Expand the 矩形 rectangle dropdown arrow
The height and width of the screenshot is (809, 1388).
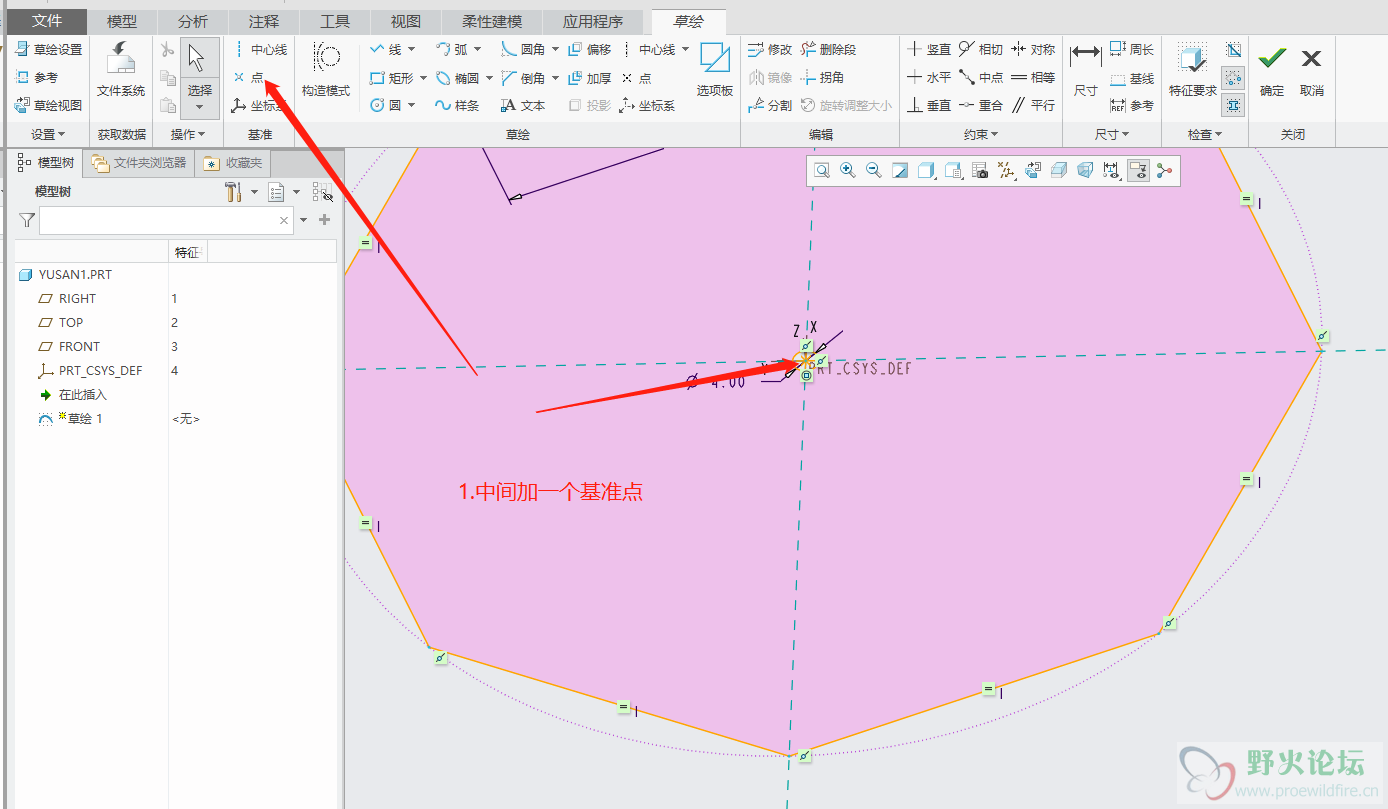tap(423, 77)
